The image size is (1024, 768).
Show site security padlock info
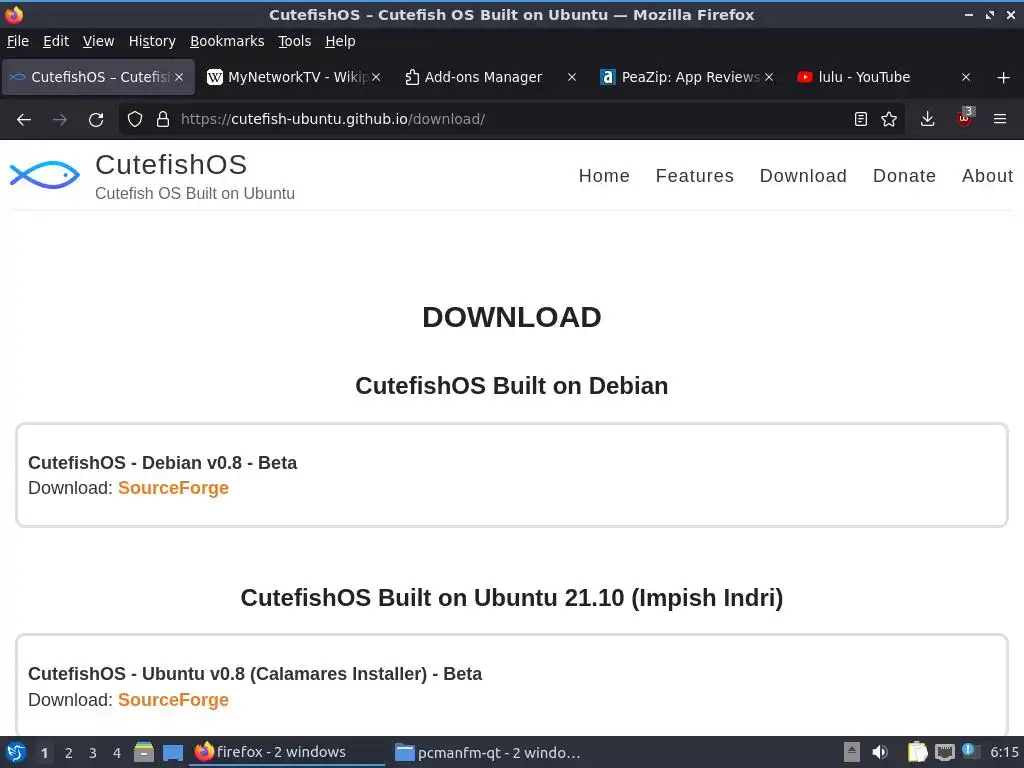pyautogui.click(x=163, y=119)
